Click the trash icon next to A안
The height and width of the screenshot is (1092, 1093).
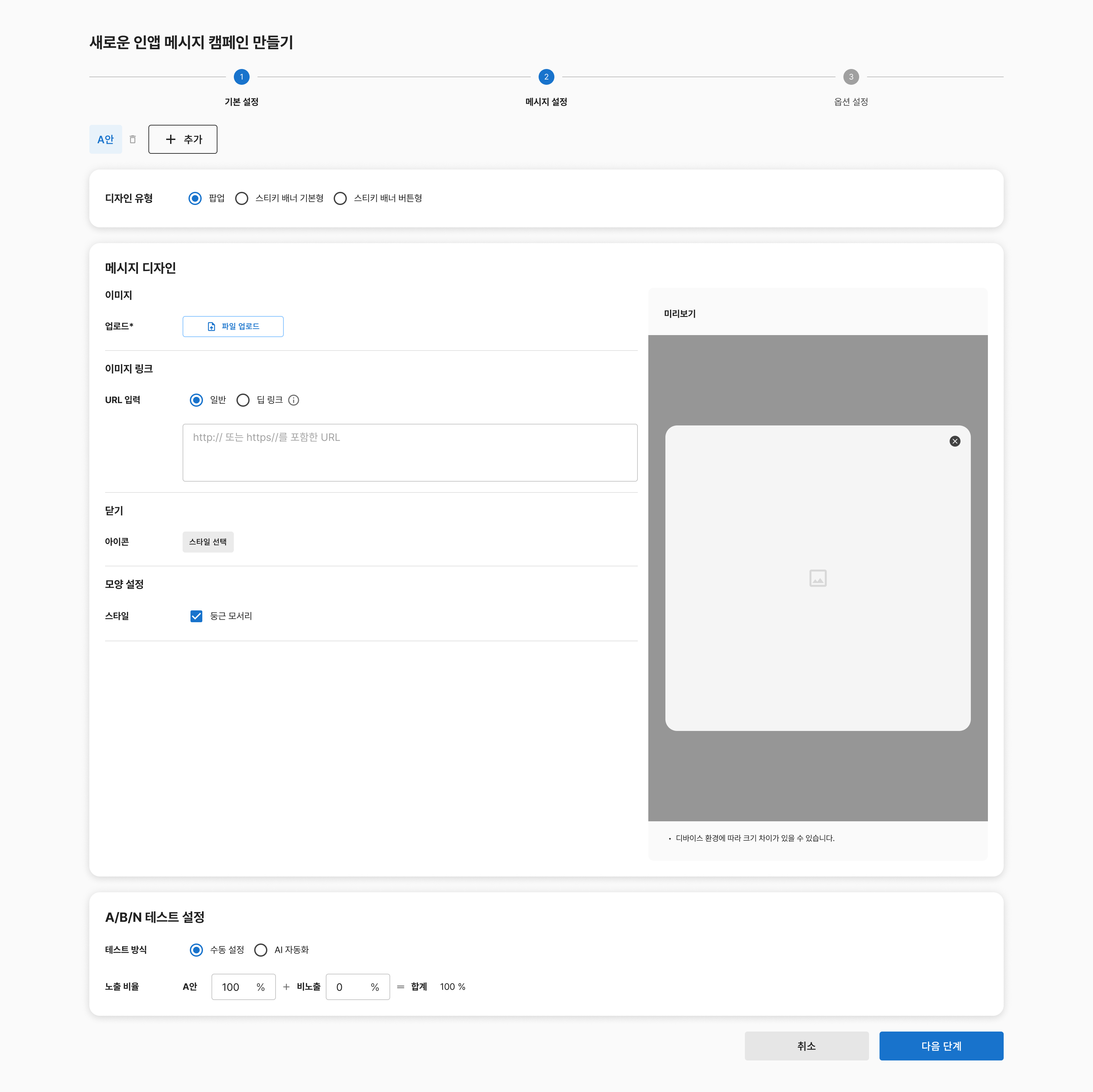click(x=132, y=139)
